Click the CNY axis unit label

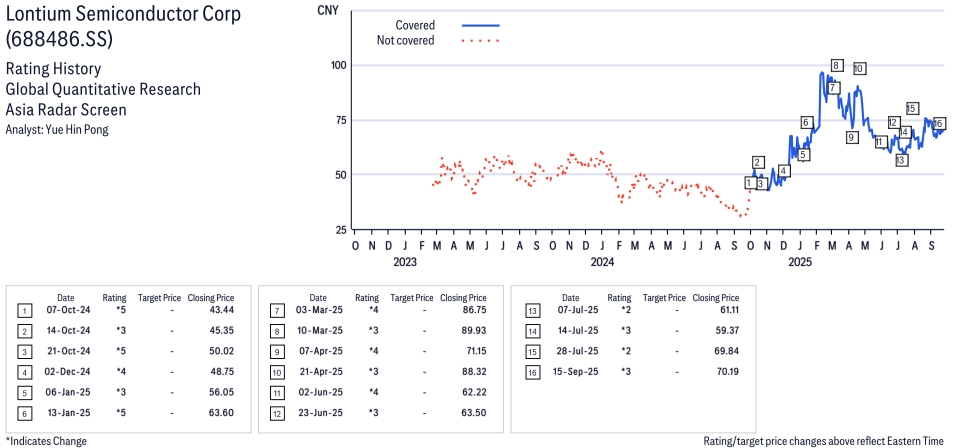tap(329, 10)
